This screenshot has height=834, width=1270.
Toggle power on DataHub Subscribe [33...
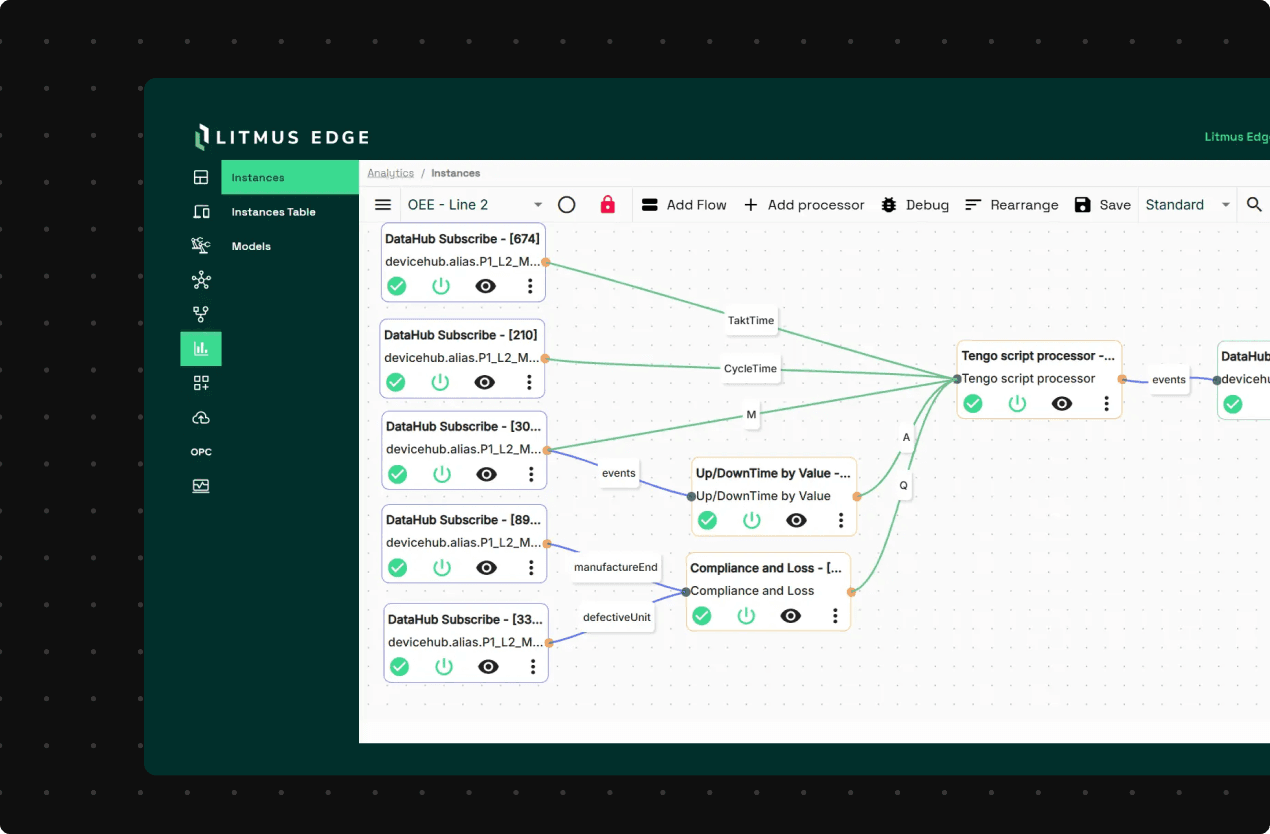tap(444, 667)
